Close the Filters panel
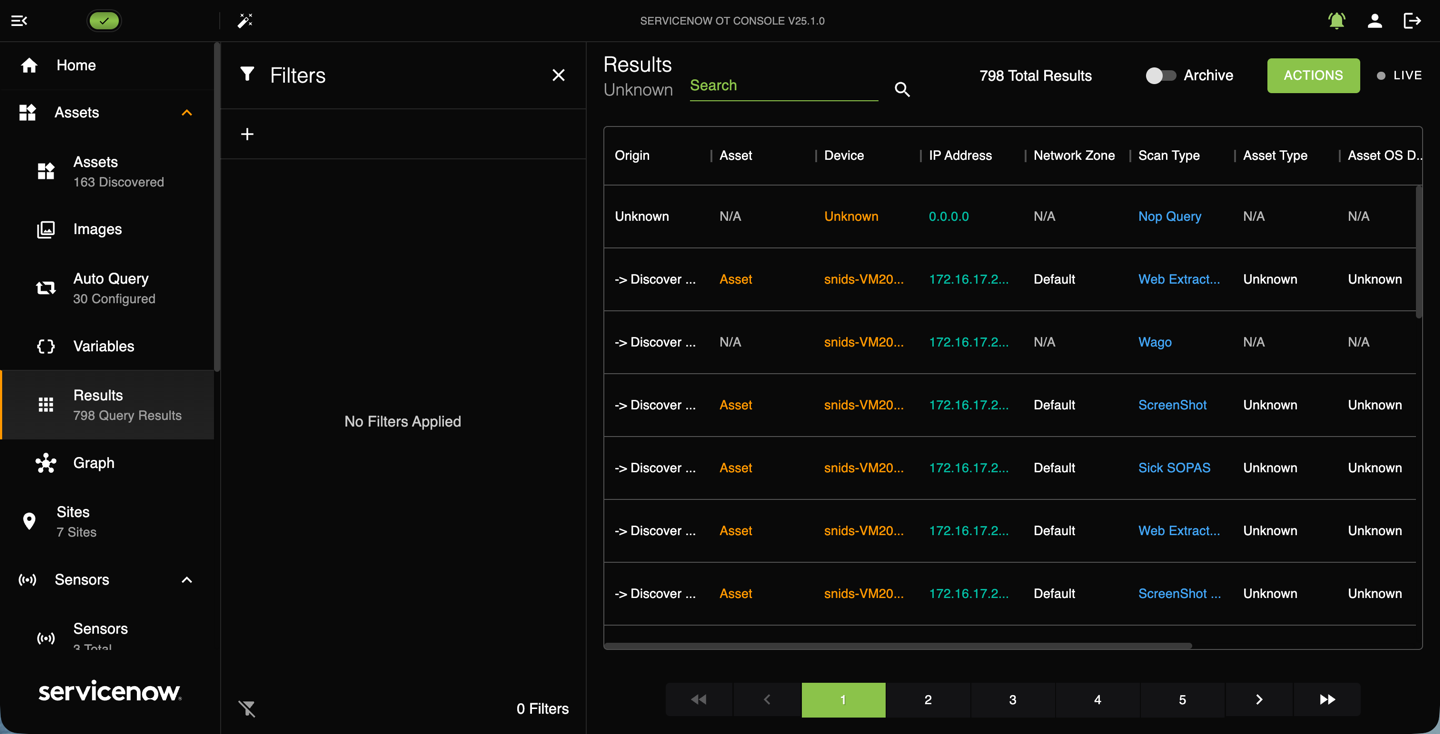 pyautogui.click(x=558, y=75)
